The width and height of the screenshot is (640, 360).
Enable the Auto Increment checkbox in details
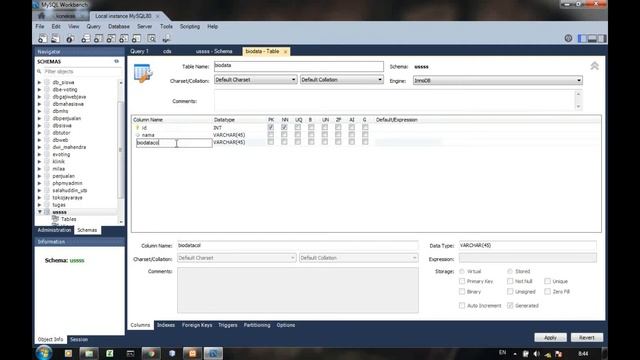(462, 305)
